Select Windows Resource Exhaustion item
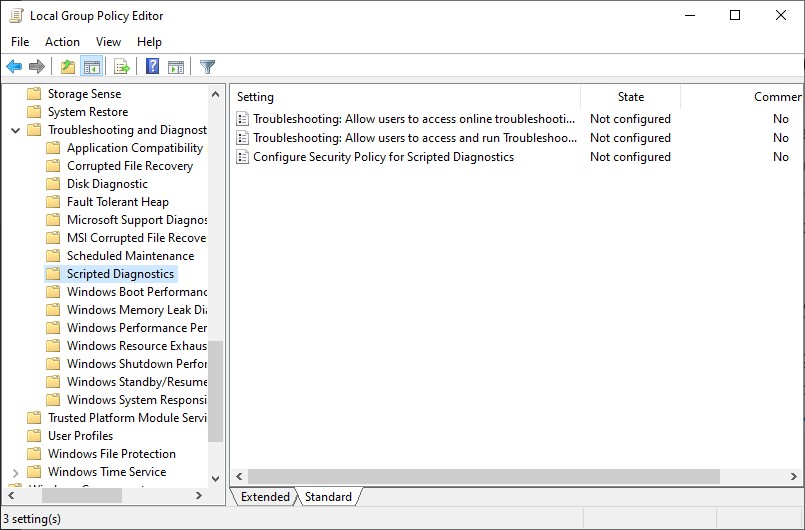Image resolution: width=805 pixels, height=530 pixels. pyautogui.click(x=137, y=346)
